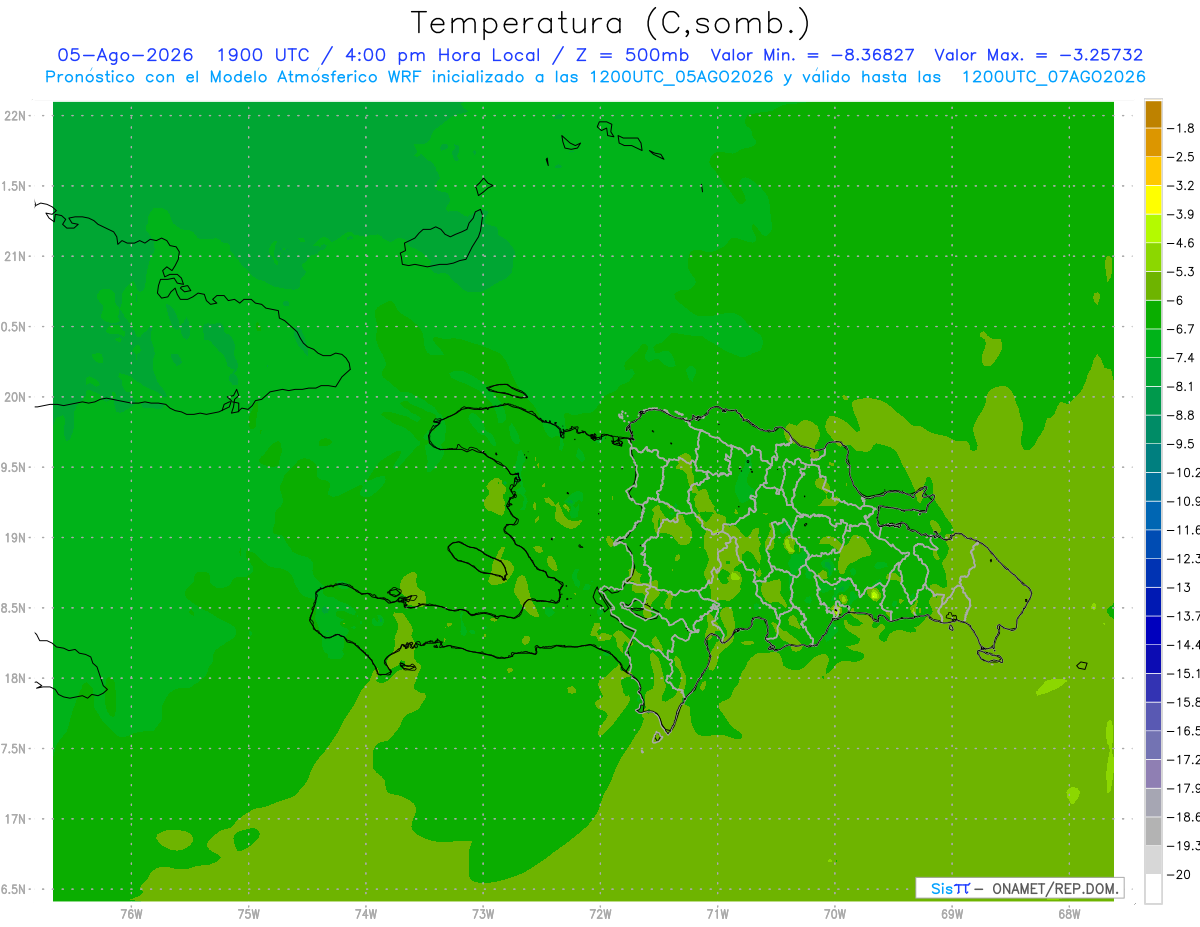Click the "71W" longitude label

click(717, 913)
